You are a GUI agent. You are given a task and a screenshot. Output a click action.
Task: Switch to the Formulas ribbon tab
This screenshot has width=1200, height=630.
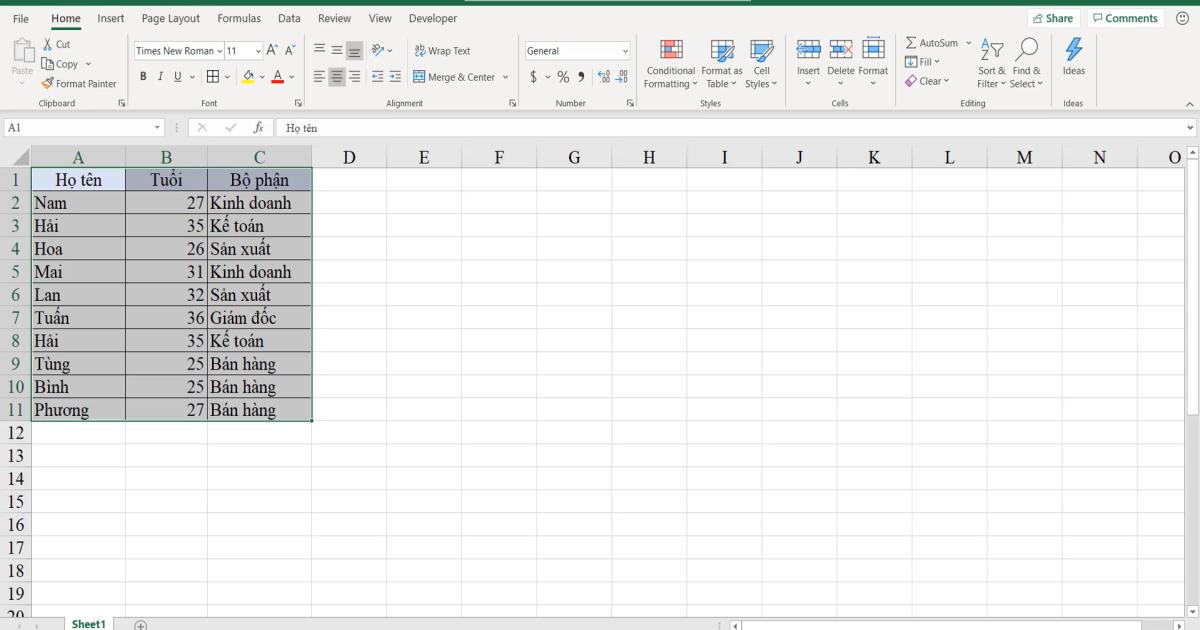239,18
